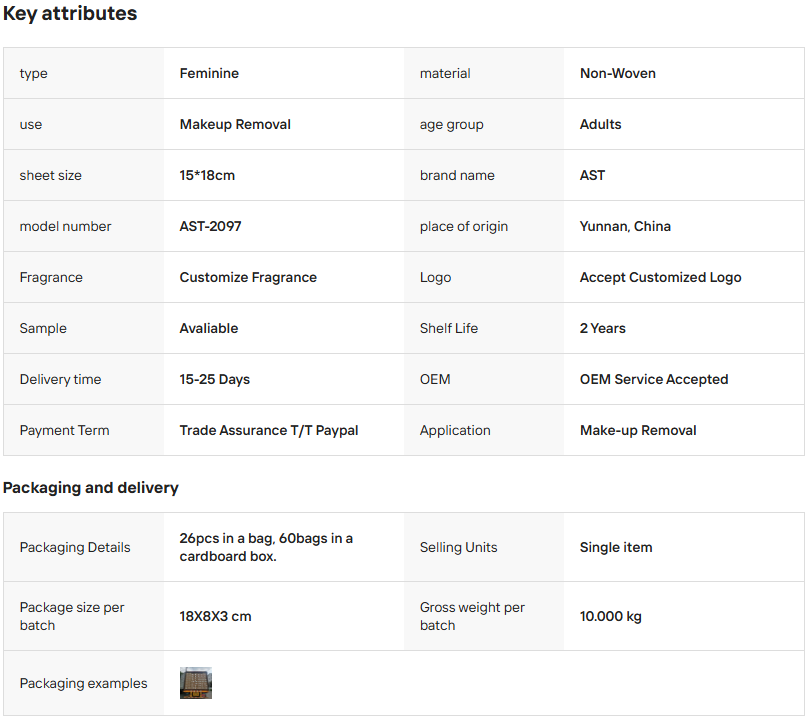Click the 15-25 Days delivery time value
Viewport: 808px width, 719px height.
point(215,379)
